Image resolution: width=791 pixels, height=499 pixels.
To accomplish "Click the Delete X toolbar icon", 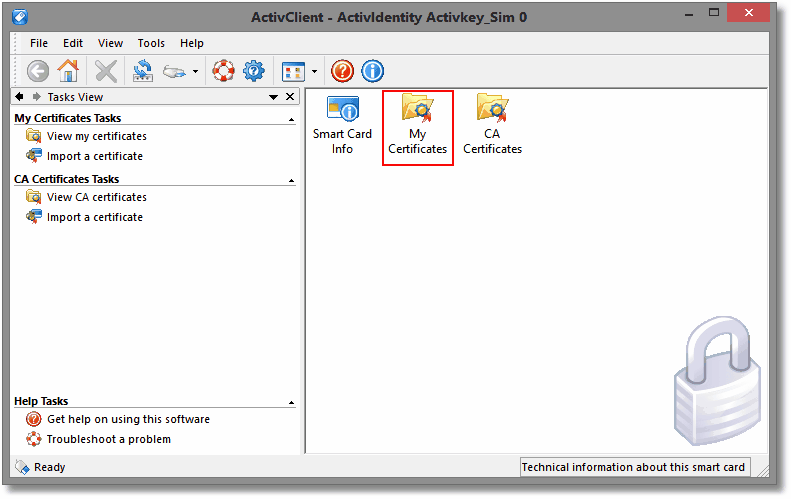I will pyautogui.click(x=106, y=71).
